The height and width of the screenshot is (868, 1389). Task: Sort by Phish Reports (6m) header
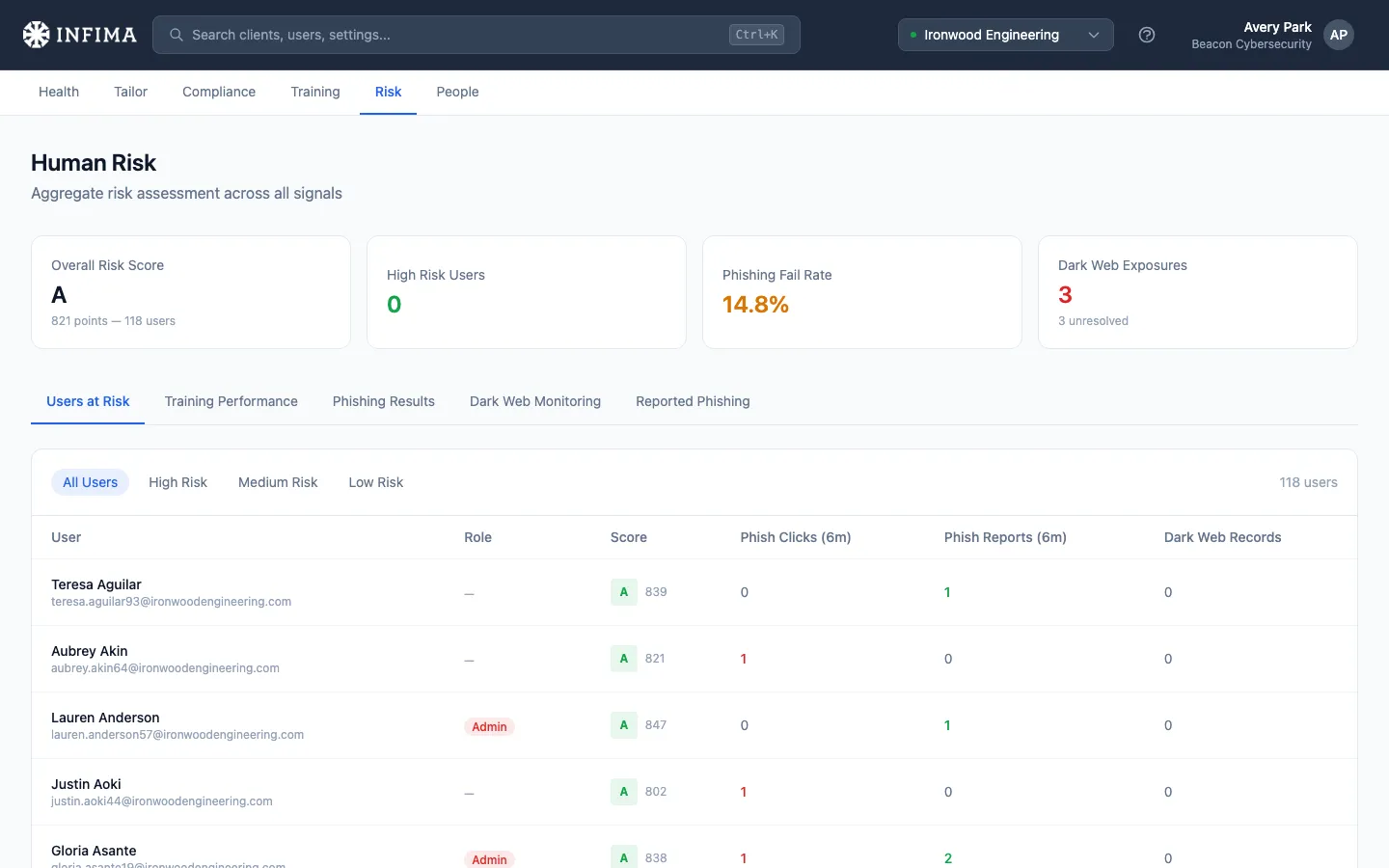[x=1005, y=537]
